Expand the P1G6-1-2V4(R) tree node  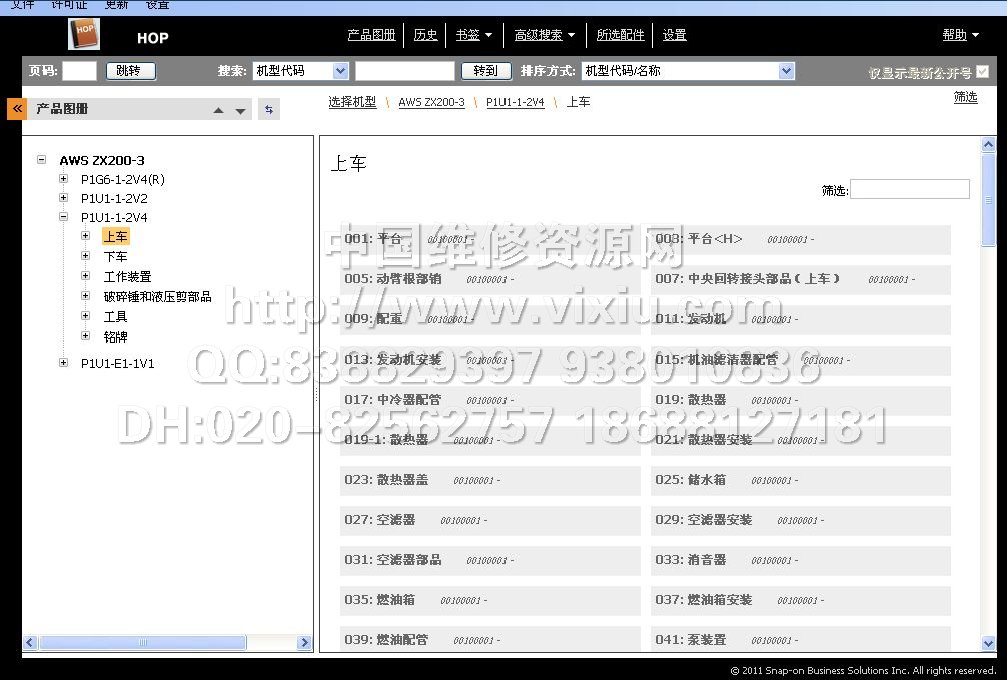(x=64, y=180)
